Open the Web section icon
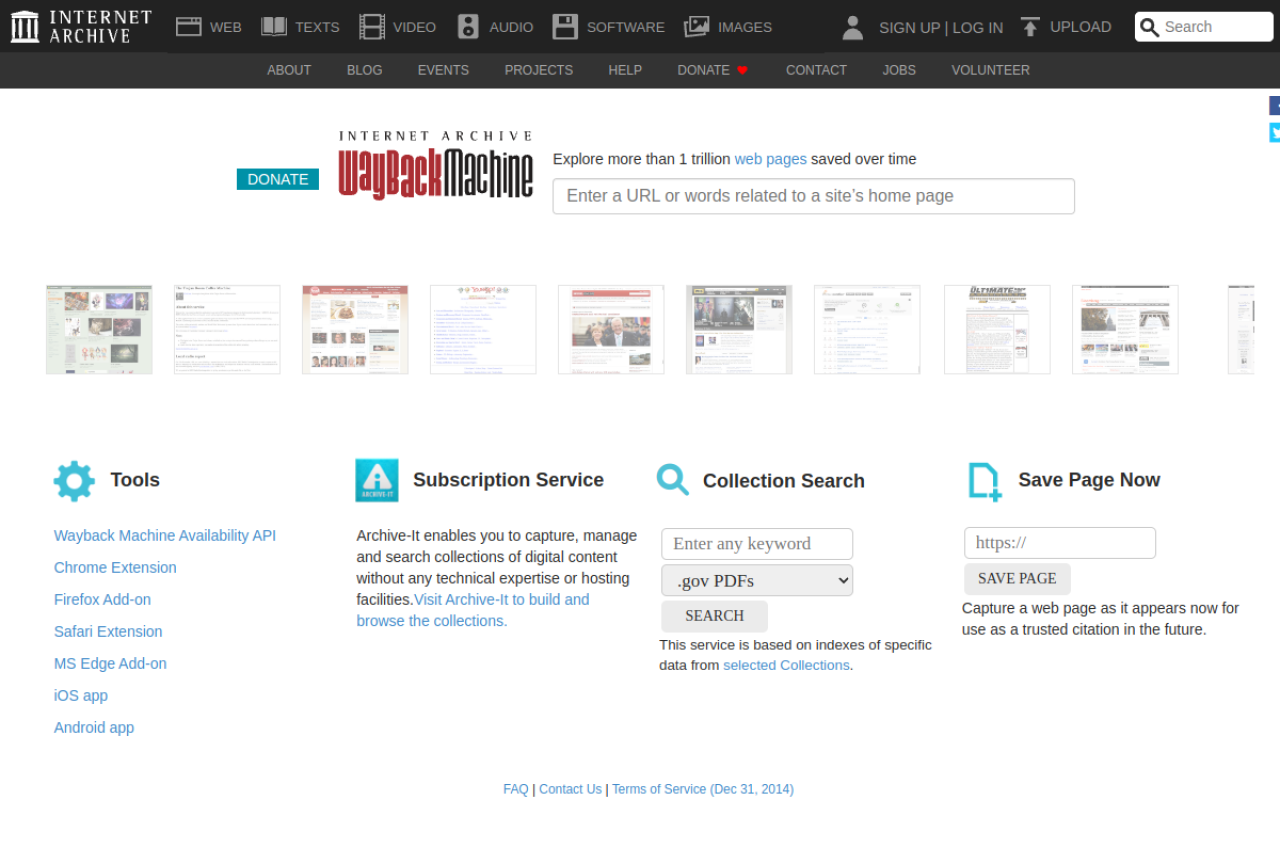This screenshot has width=1280, height=853. [189, 27]
